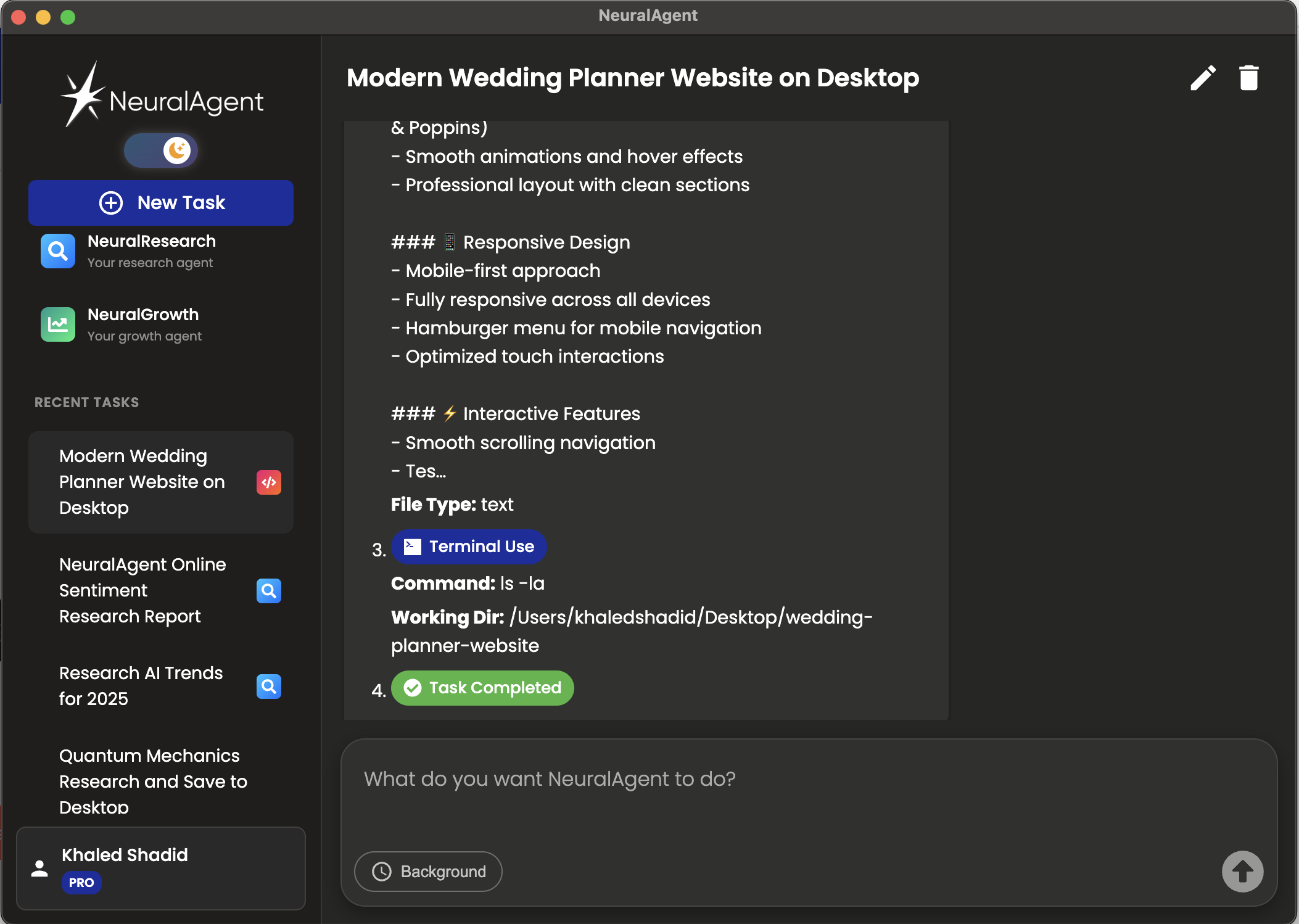1299x924 pixels.
Task: Click the NeuralResearch magnifier icon
Action: 58,251
